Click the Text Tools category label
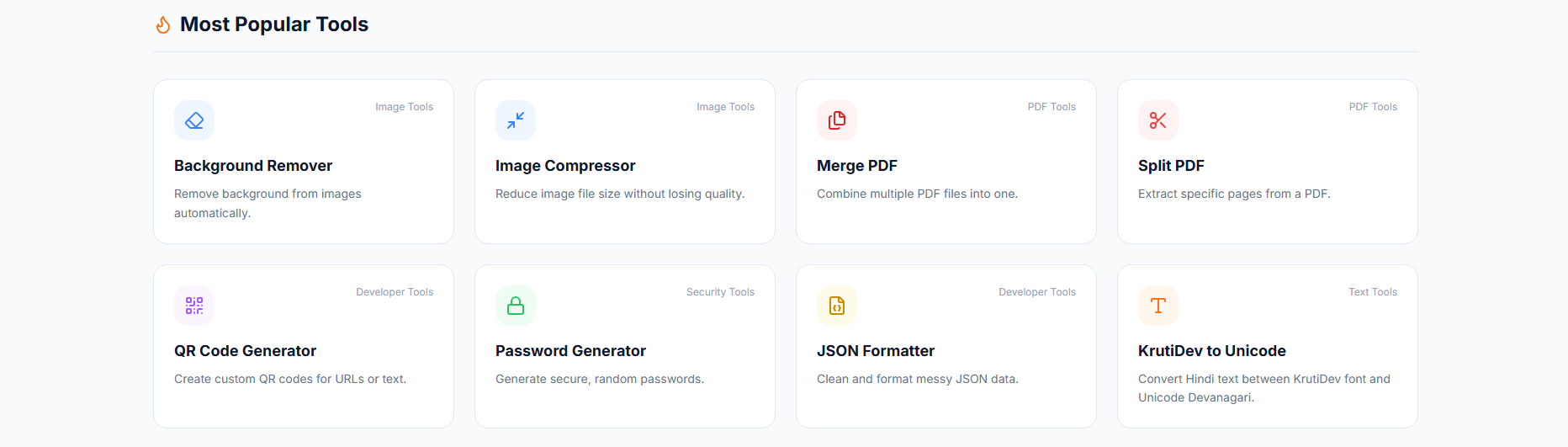 [1373, 292]
